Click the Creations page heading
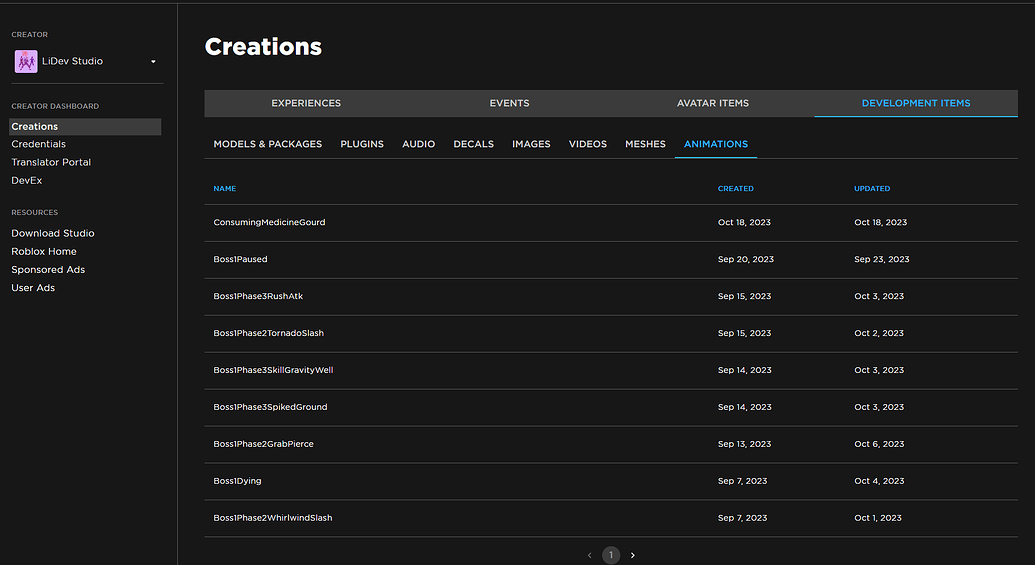The width and height of the screenshot is (1035, 565). coord(263,47)
